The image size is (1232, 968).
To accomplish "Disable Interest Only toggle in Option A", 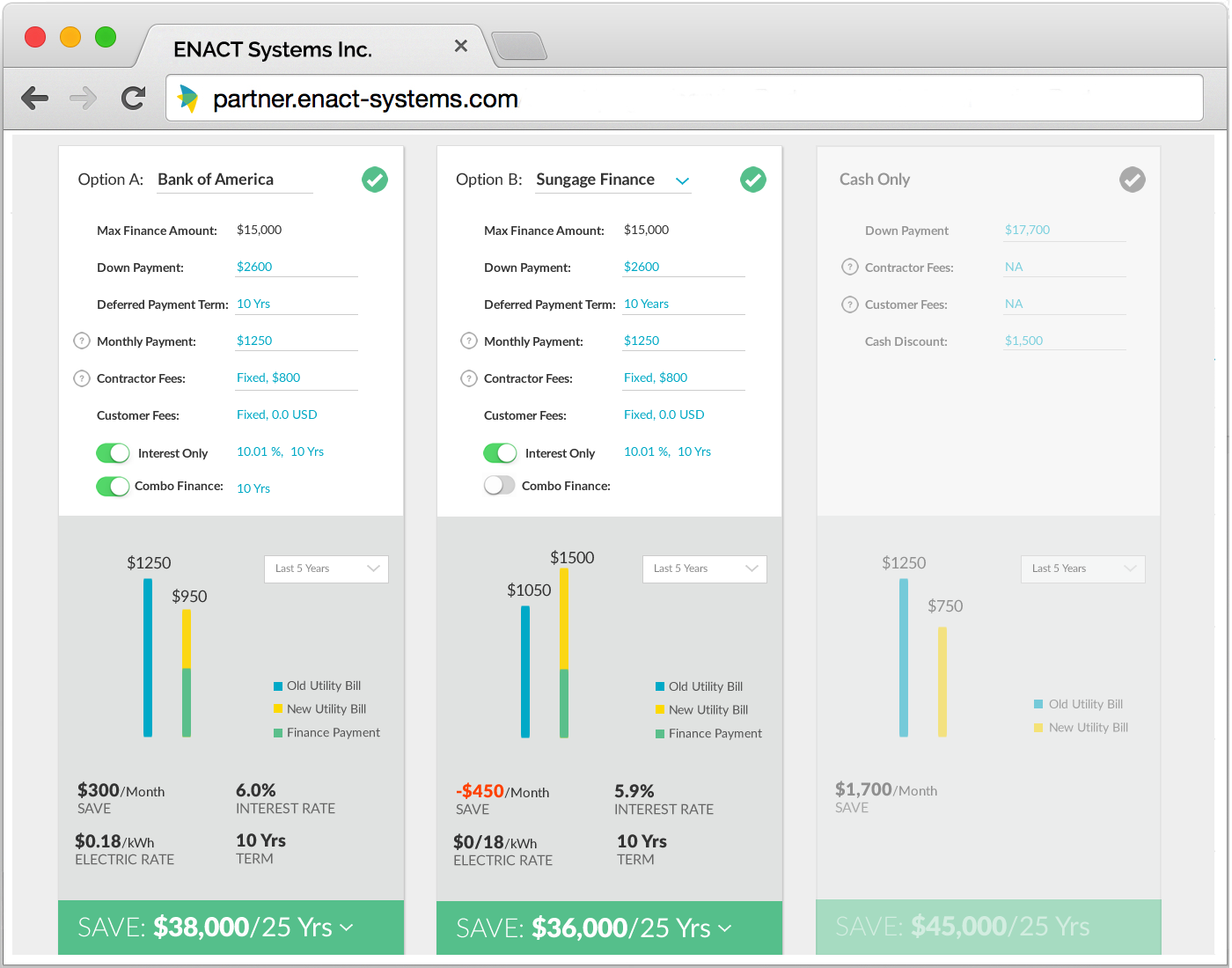I will point(113,453).
